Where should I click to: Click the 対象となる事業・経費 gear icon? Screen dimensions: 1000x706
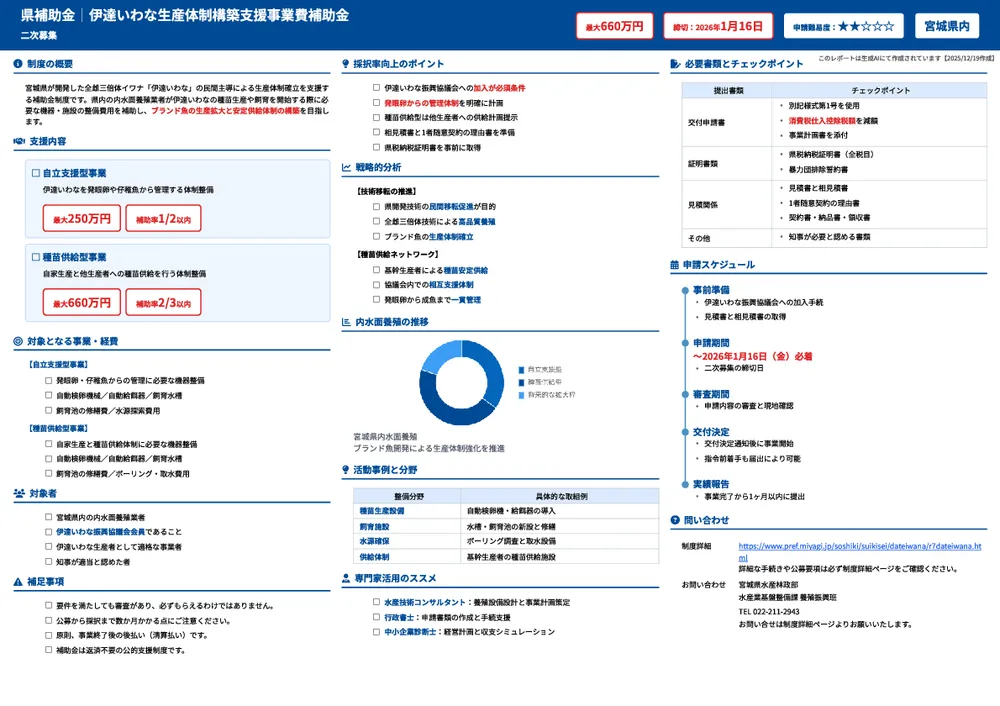pyautogui.click(x=17, y=341)
